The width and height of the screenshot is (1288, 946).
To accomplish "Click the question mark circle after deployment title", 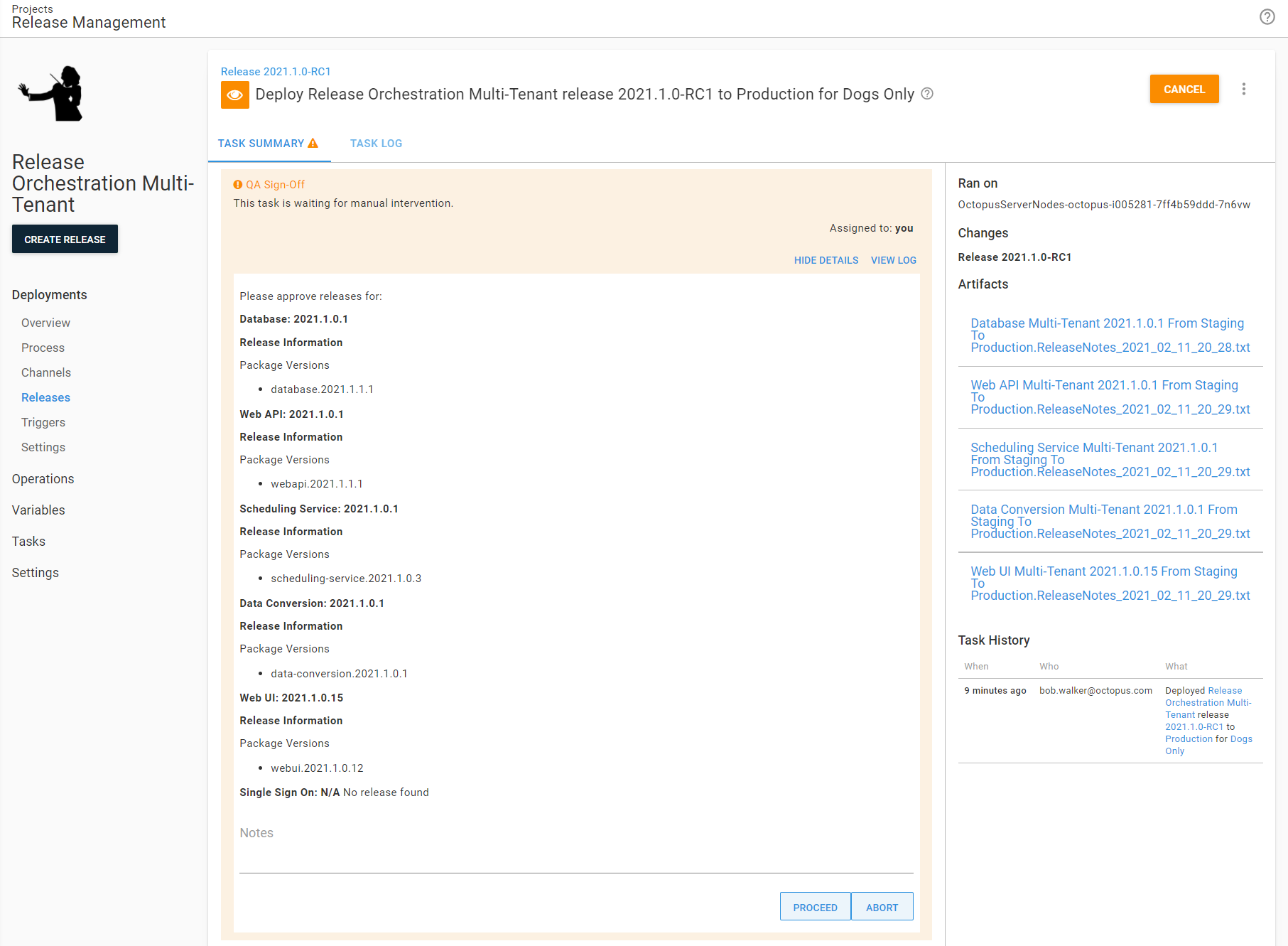I will click(927, 93).
